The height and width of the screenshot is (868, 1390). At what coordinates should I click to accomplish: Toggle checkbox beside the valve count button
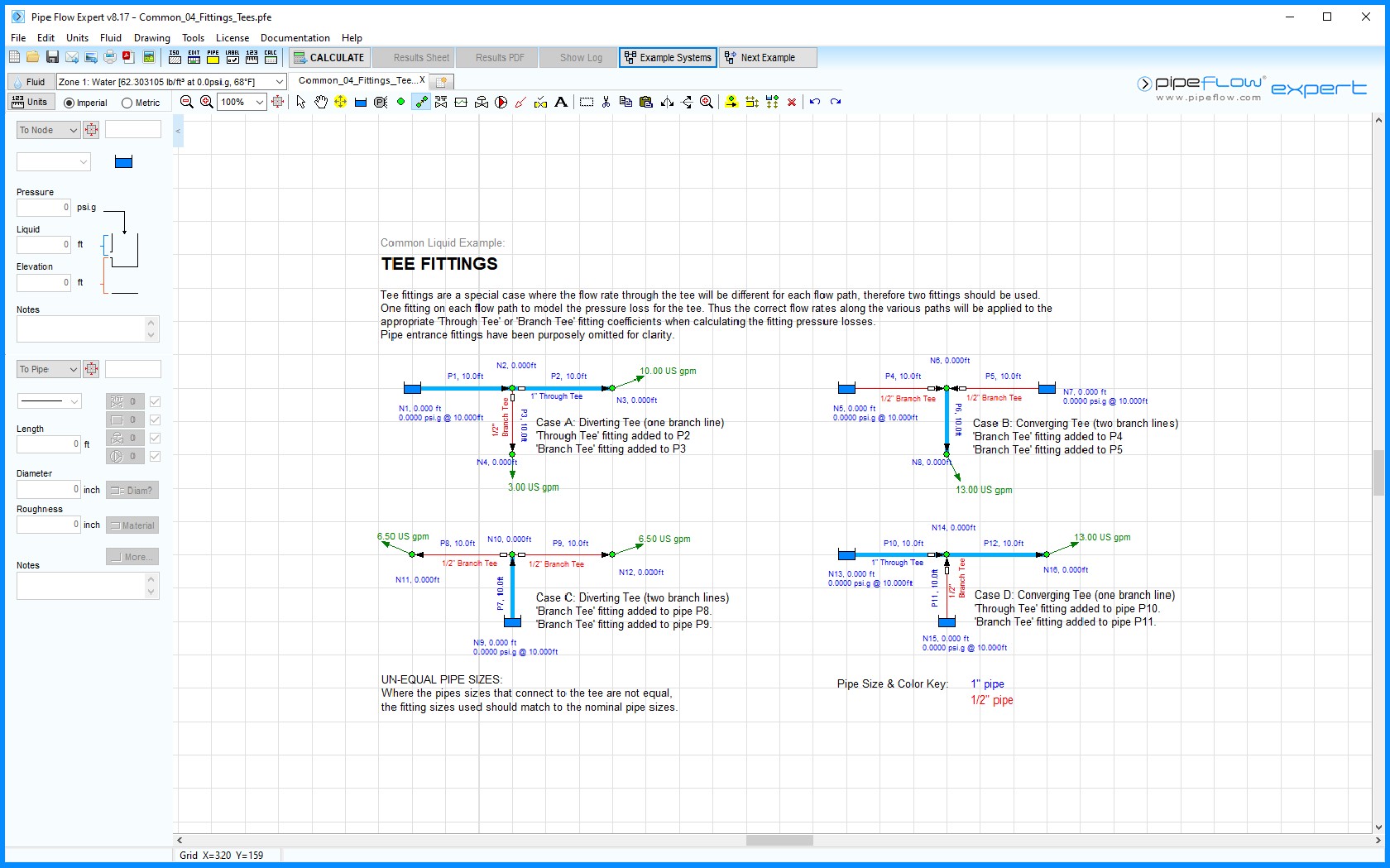coord(155,401)
